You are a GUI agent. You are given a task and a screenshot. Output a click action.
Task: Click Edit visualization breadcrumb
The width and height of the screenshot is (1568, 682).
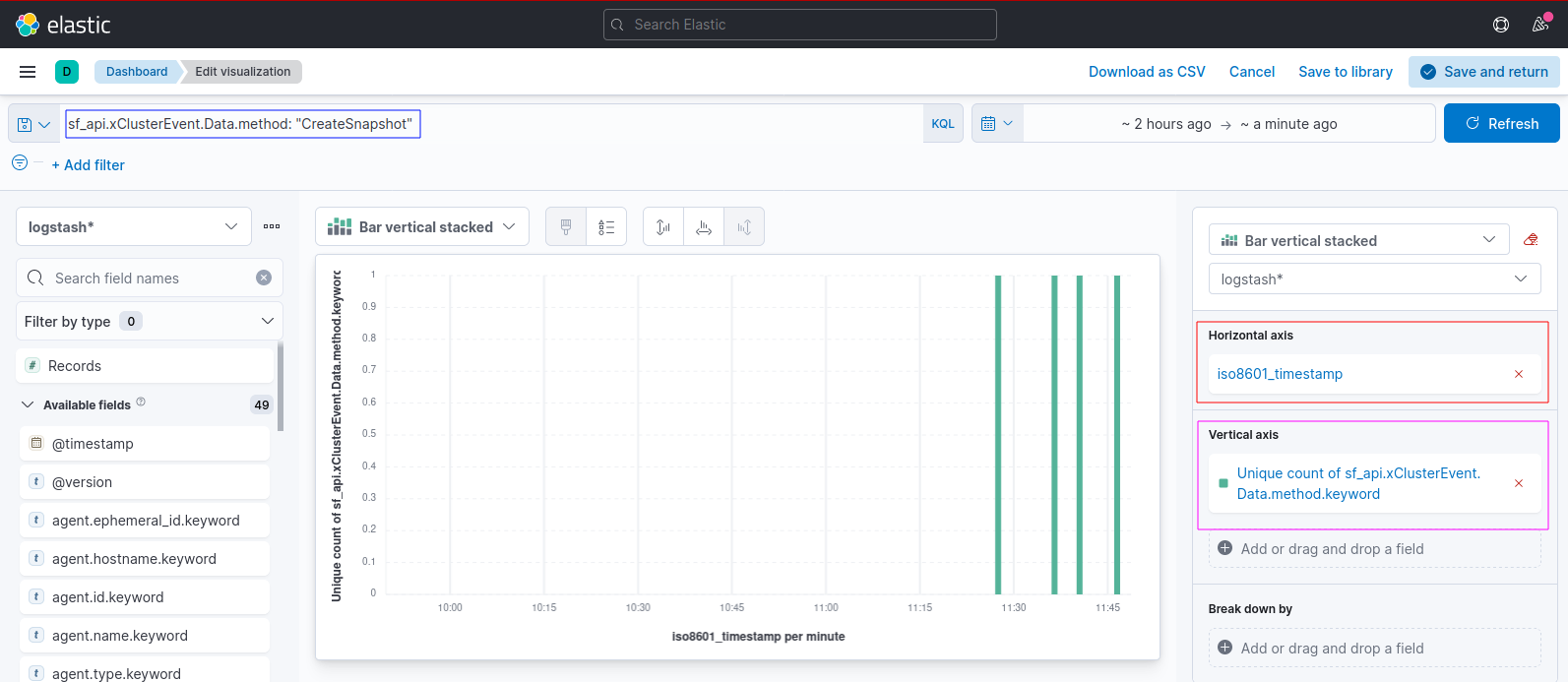pyautogui.click(x=242, y=72)
